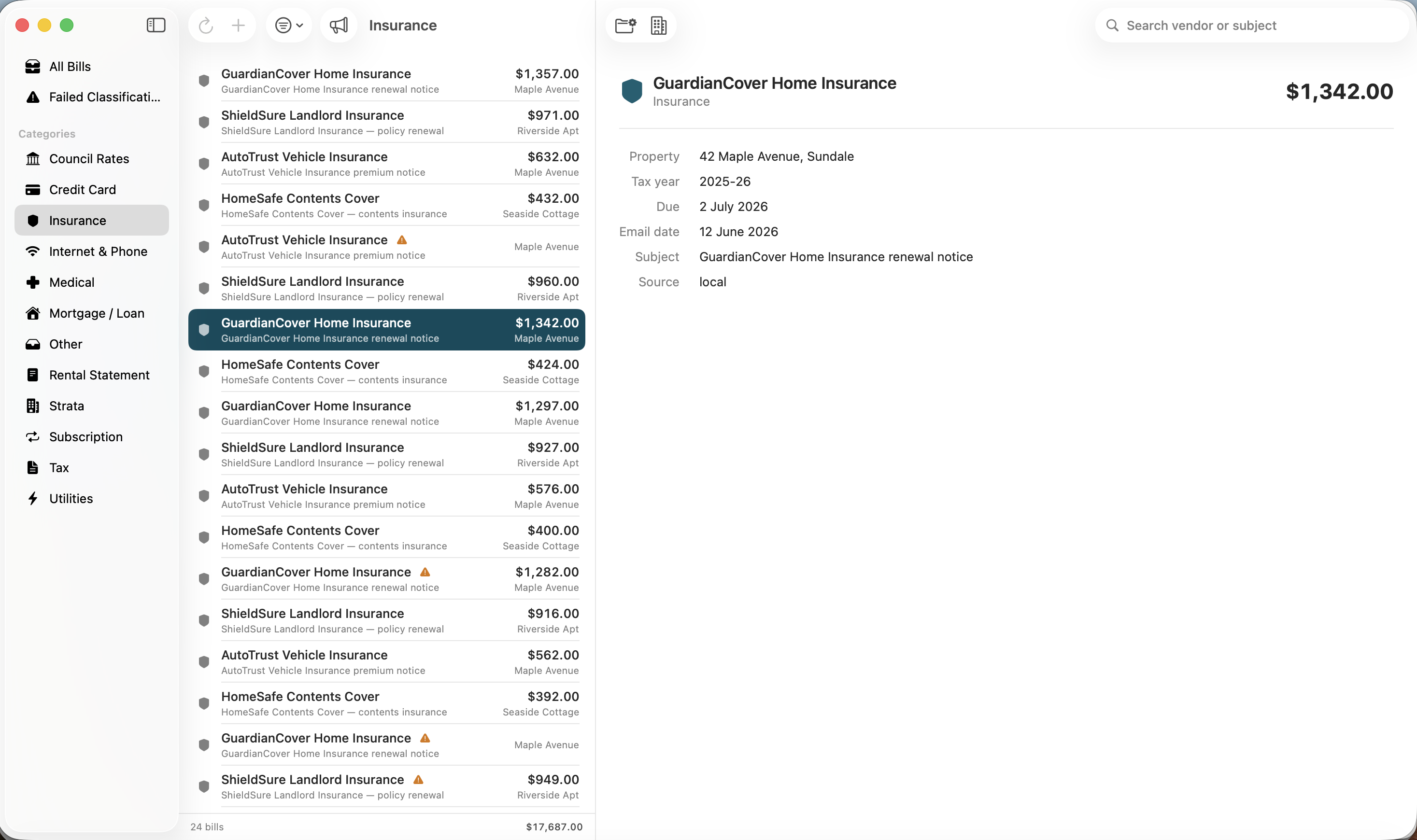Select the Medical category
The height and width of the screenshot is (840, 1417).
coord(92,282)
